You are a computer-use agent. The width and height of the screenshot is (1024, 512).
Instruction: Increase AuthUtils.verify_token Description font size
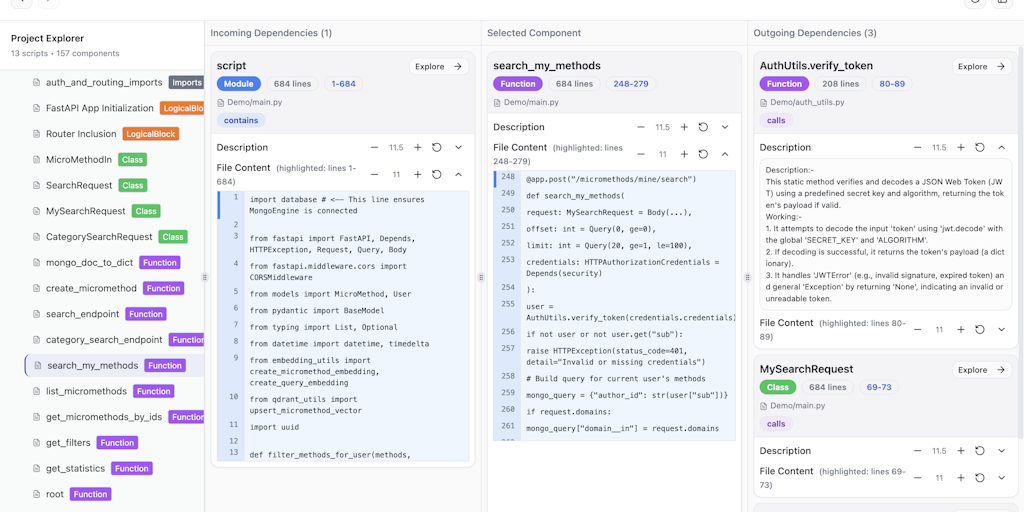tap(961, 147)
